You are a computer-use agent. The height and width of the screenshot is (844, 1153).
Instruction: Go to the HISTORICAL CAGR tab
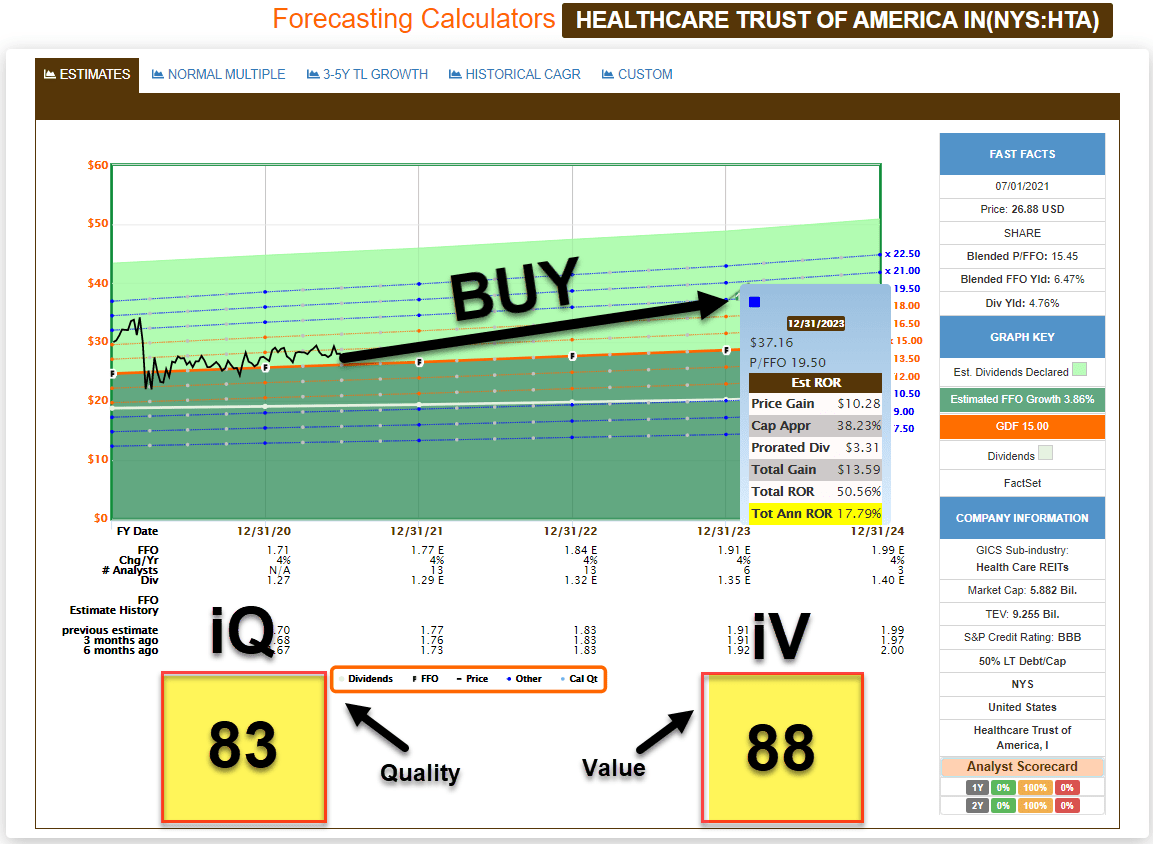(515, 75)
